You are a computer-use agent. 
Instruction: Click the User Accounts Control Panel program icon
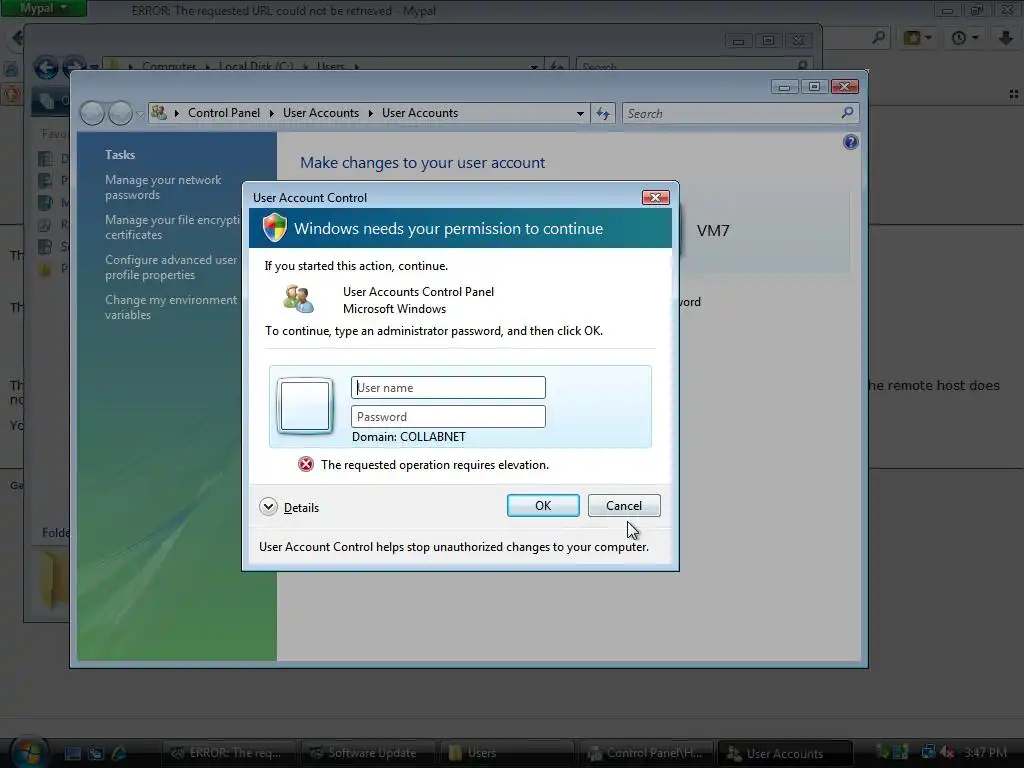pos(298,299)
